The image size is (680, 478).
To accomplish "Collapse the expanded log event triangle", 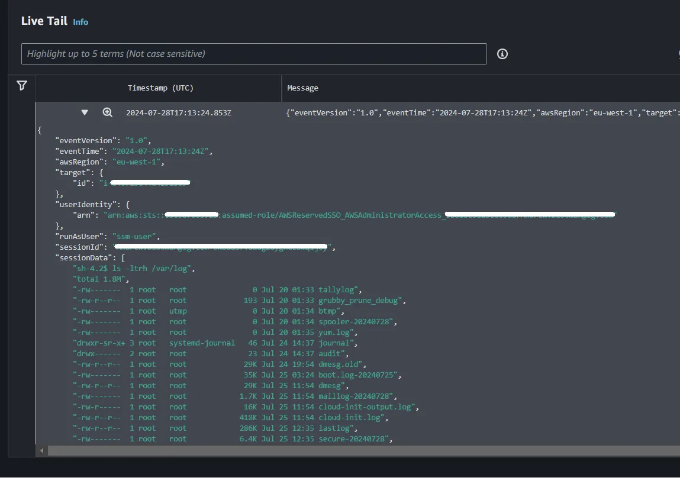I will click(x=85, y=113).
